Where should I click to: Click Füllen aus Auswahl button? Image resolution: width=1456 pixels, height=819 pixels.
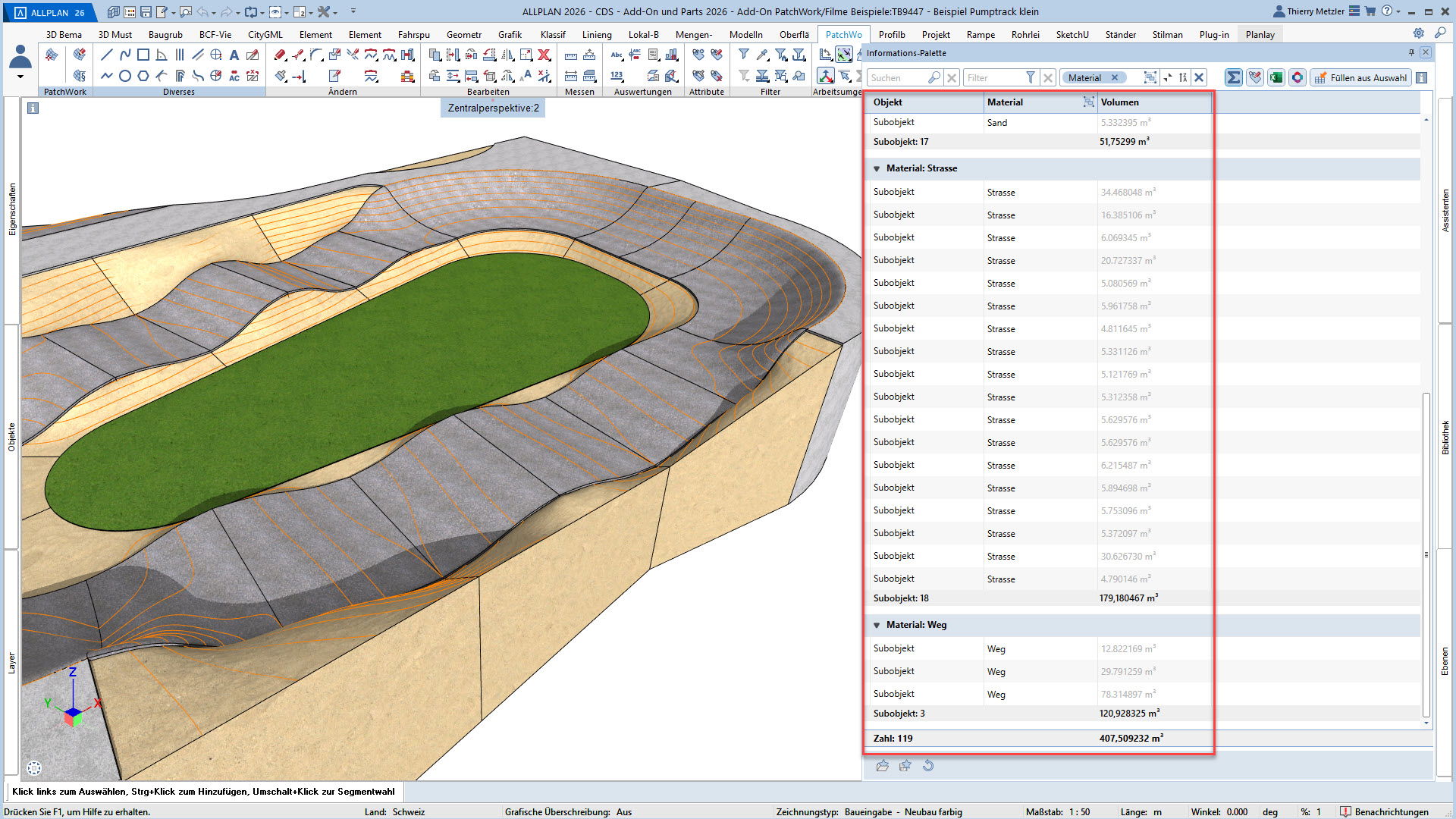pyautogui.click(x=1360, y=77)
